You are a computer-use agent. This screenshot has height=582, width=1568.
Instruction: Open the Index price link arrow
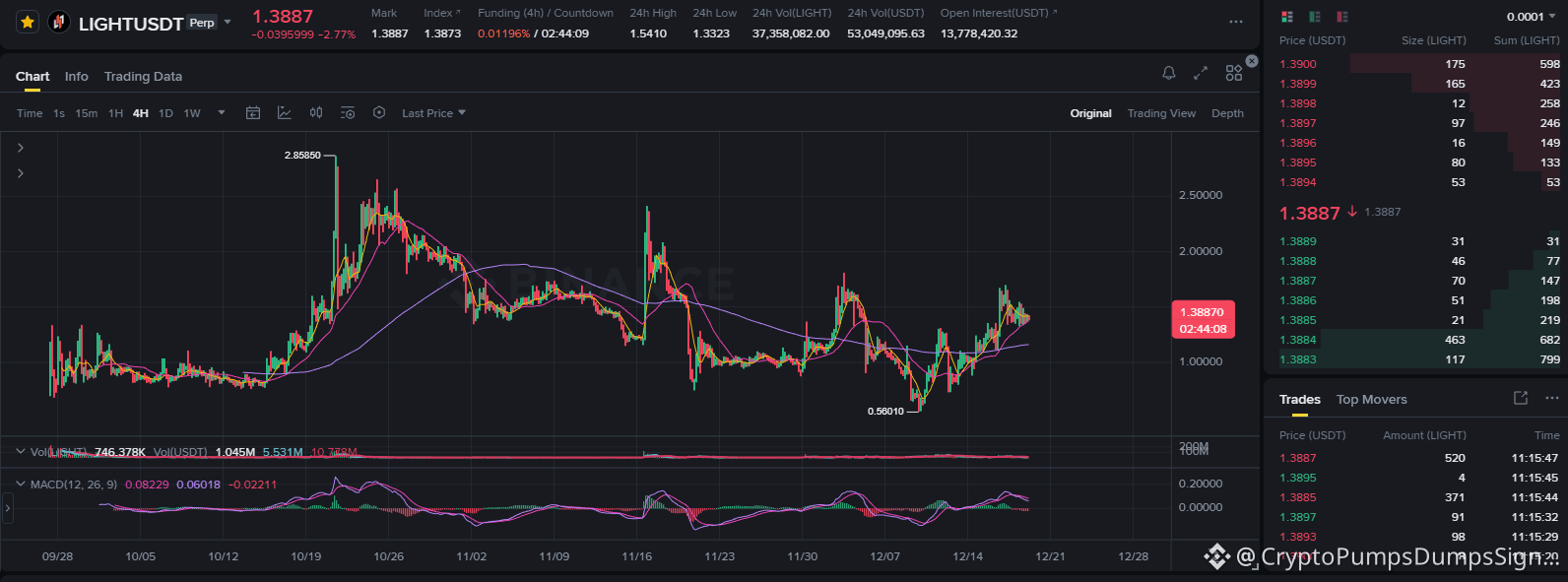[x=458, y=13]
